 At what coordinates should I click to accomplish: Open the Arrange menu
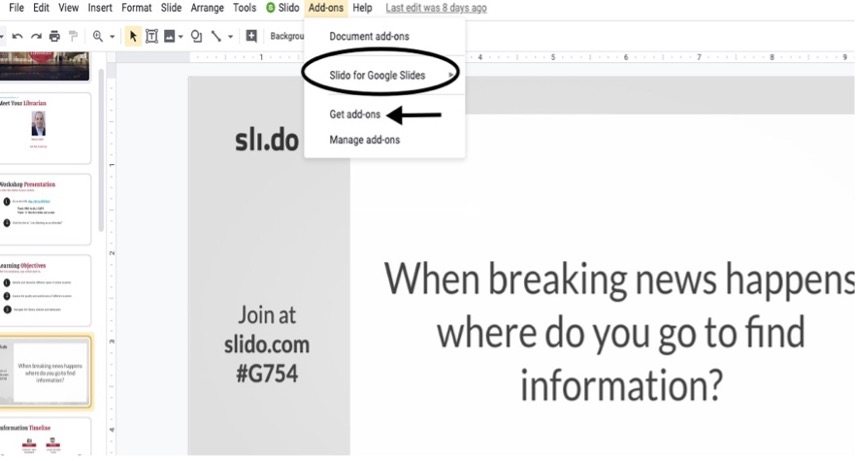(207, 8)
